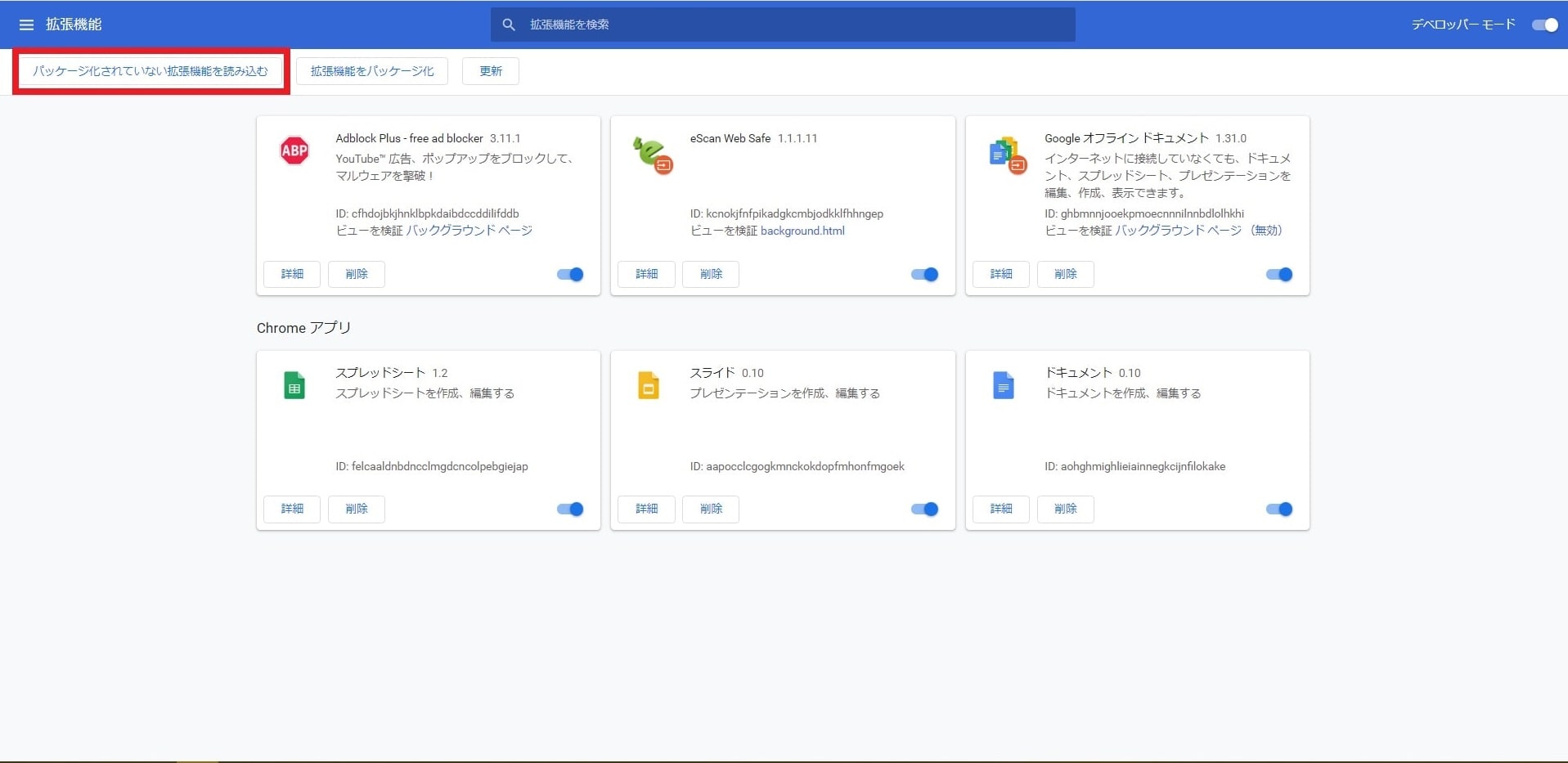Click Adblock Plus ID cfhdojbkjhnklbpkdaibdccddilifddb text
Screen dimensions: 1568x763
(427, 213)
